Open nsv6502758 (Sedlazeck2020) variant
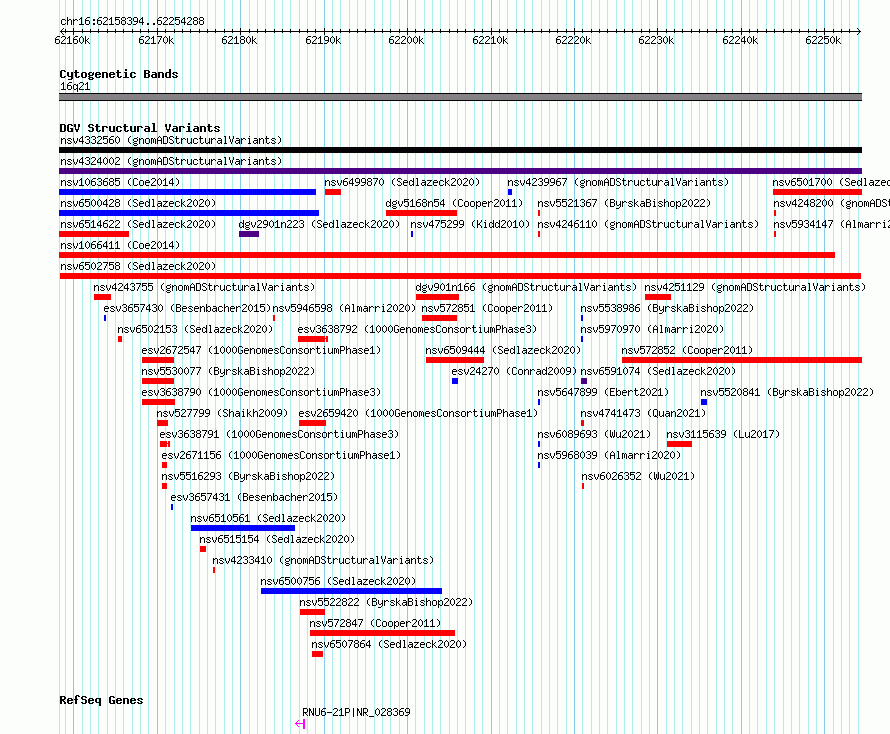 tap(138, 266)
